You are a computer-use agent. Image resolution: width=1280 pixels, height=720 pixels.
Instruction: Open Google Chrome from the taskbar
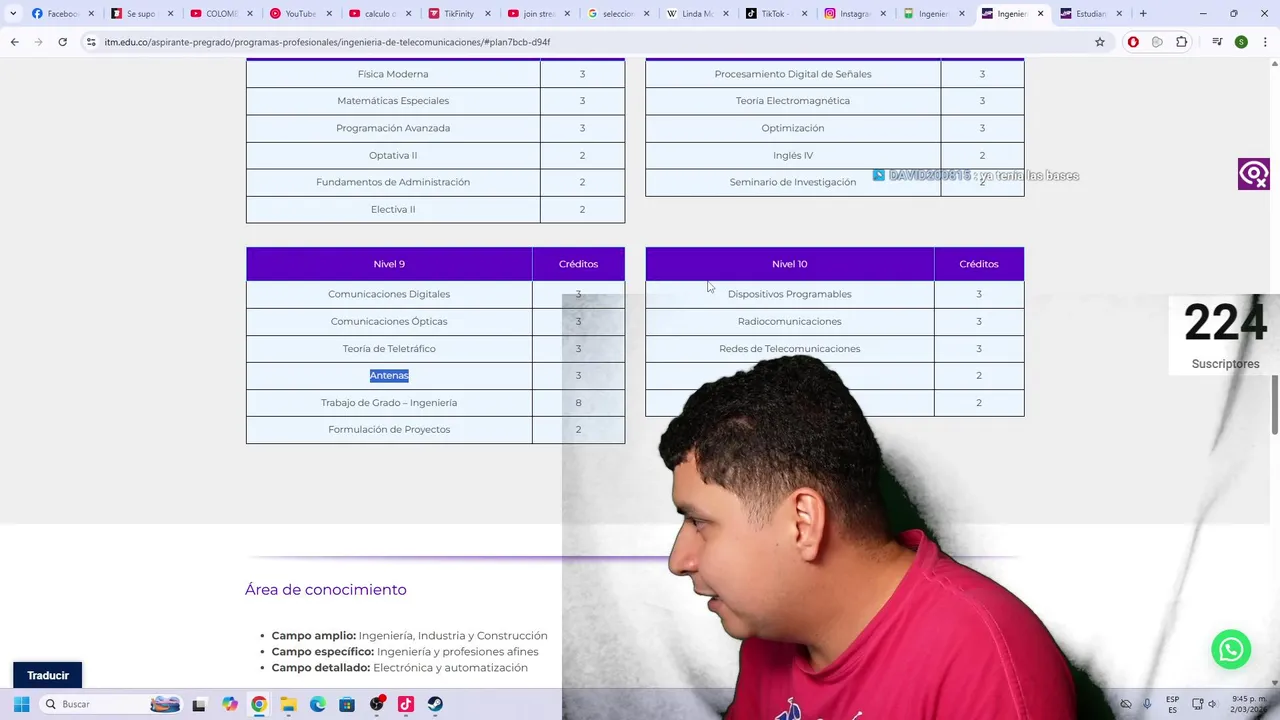click(x=259, y=704)
